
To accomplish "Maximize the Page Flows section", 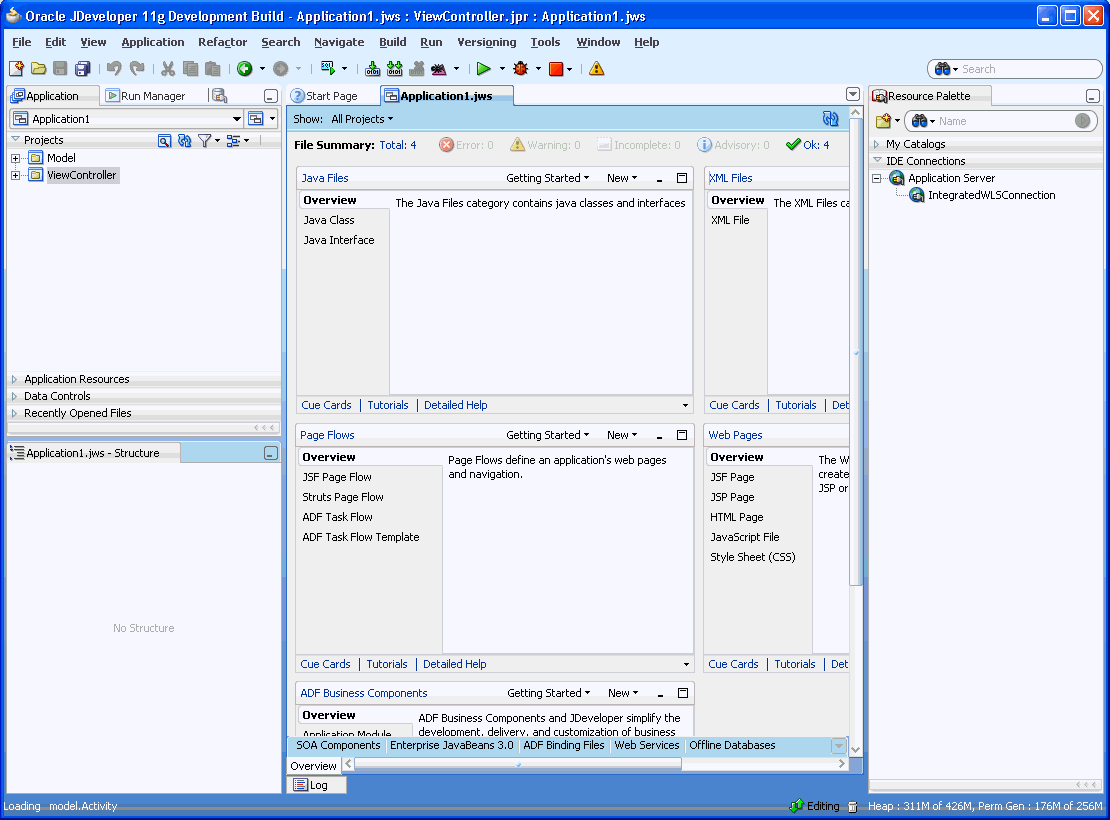I will (682, 435).
